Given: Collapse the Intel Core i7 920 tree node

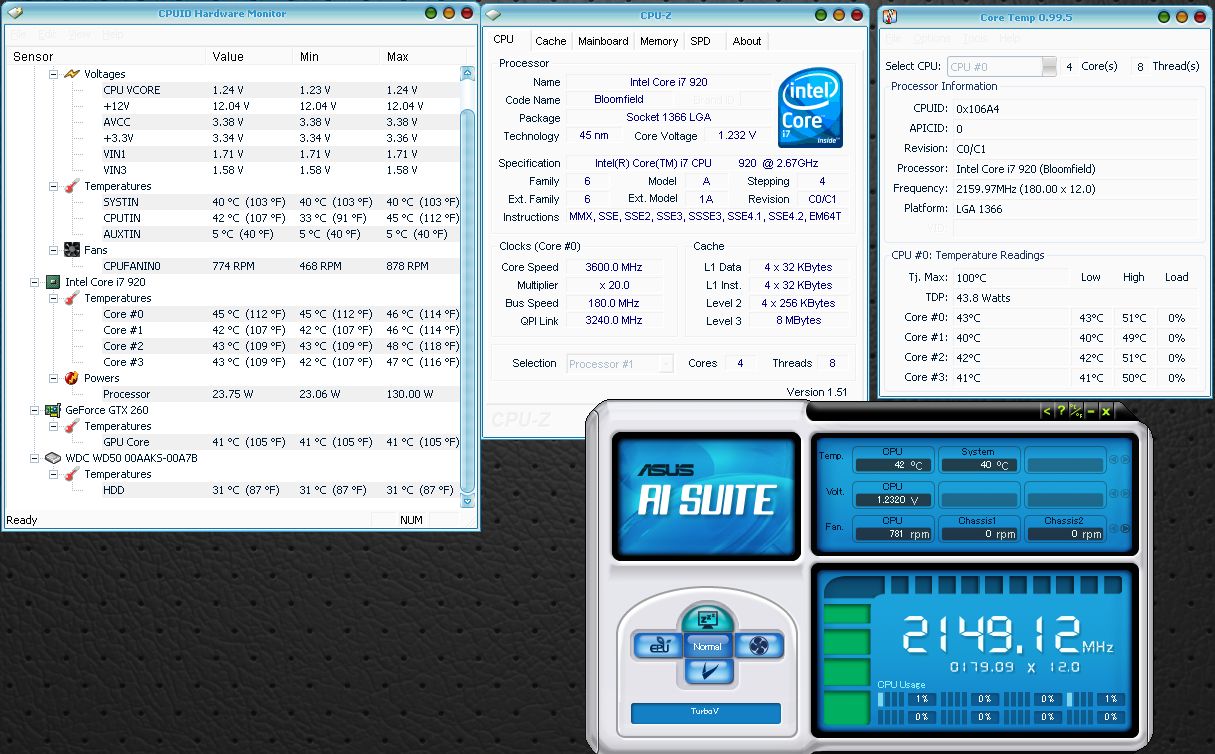Looking at the screenshot, I should click(35, 282).
